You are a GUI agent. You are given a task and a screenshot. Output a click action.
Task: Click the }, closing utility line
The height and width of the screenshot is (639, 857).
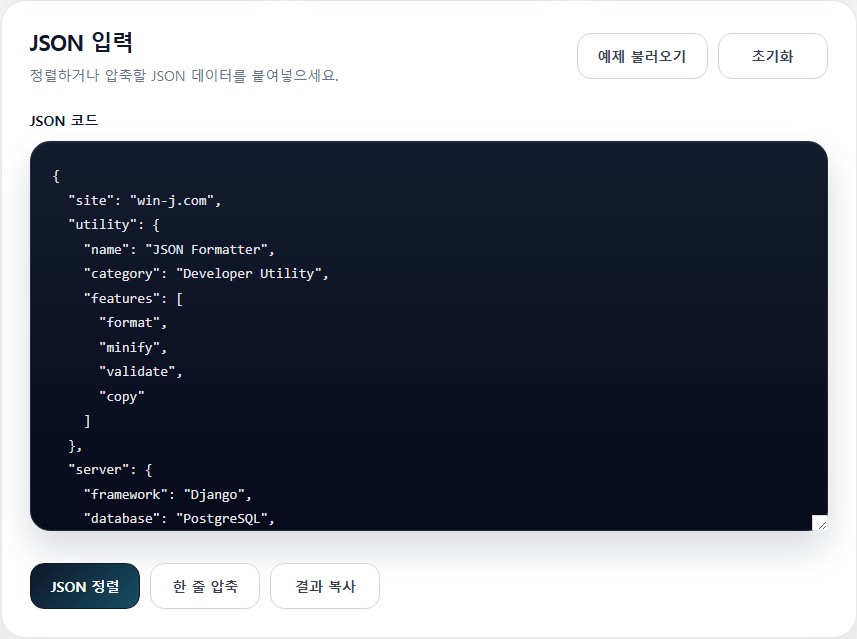click(75, 445)
